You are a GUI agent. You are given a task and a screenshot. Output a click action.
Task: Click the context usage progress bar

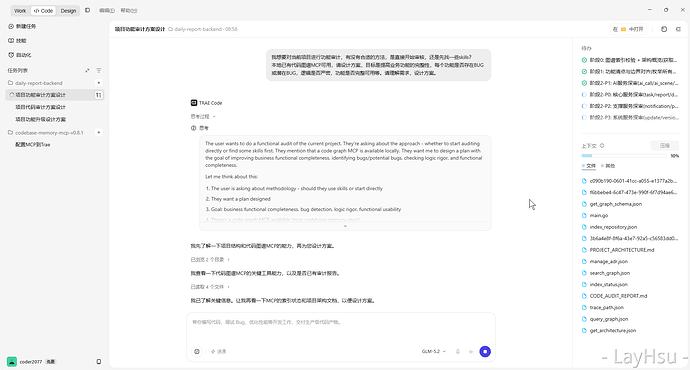[624, 156]
